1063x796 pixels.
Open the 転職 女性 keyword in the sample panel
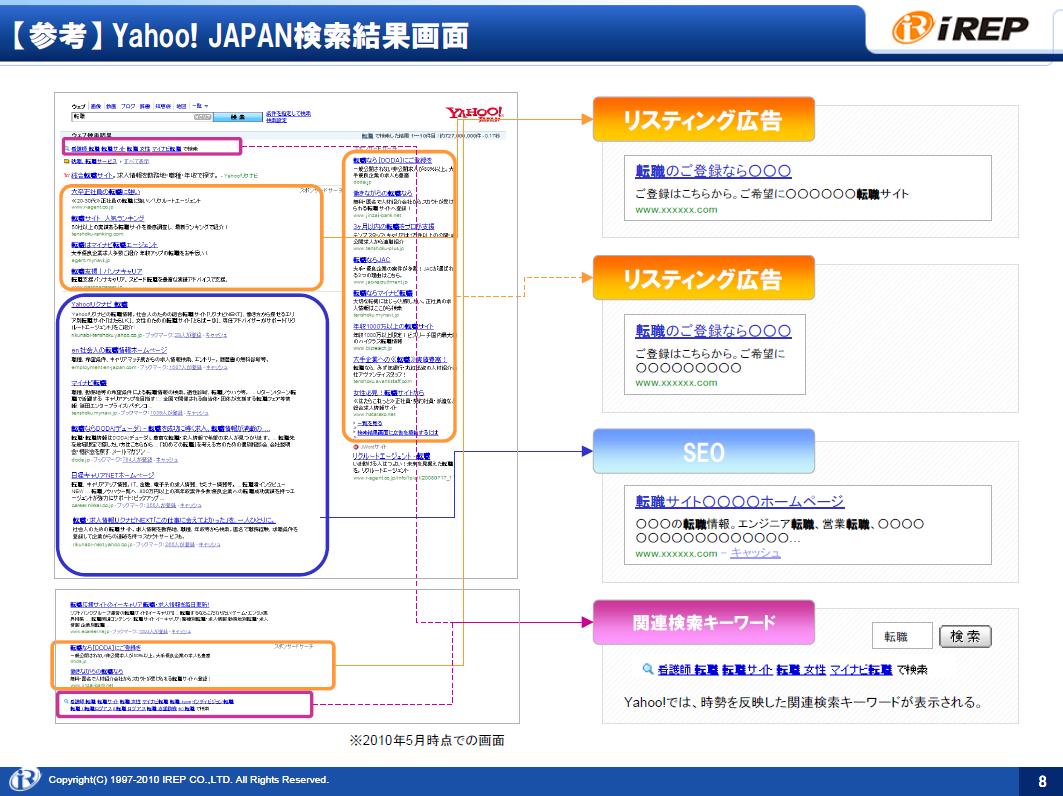click(x=801, y=669)
